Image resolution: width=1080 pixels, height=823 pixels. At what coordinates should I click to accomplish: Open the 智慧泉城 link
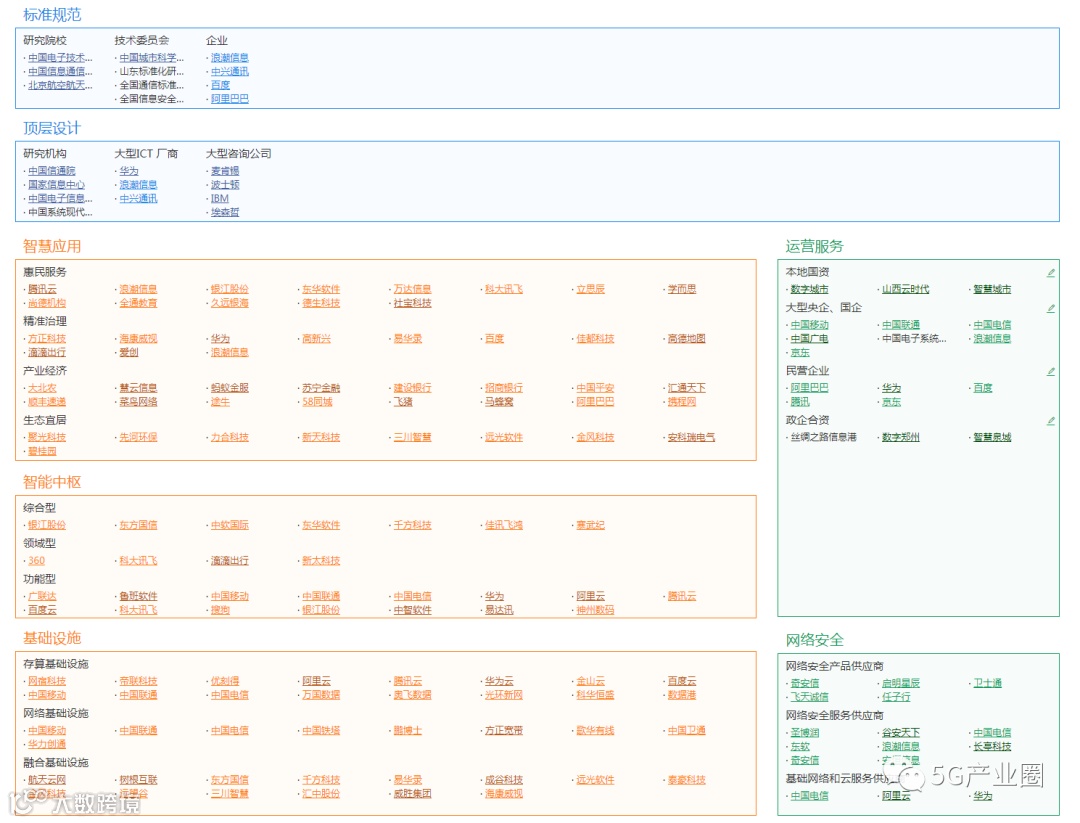tap(992, 437)
